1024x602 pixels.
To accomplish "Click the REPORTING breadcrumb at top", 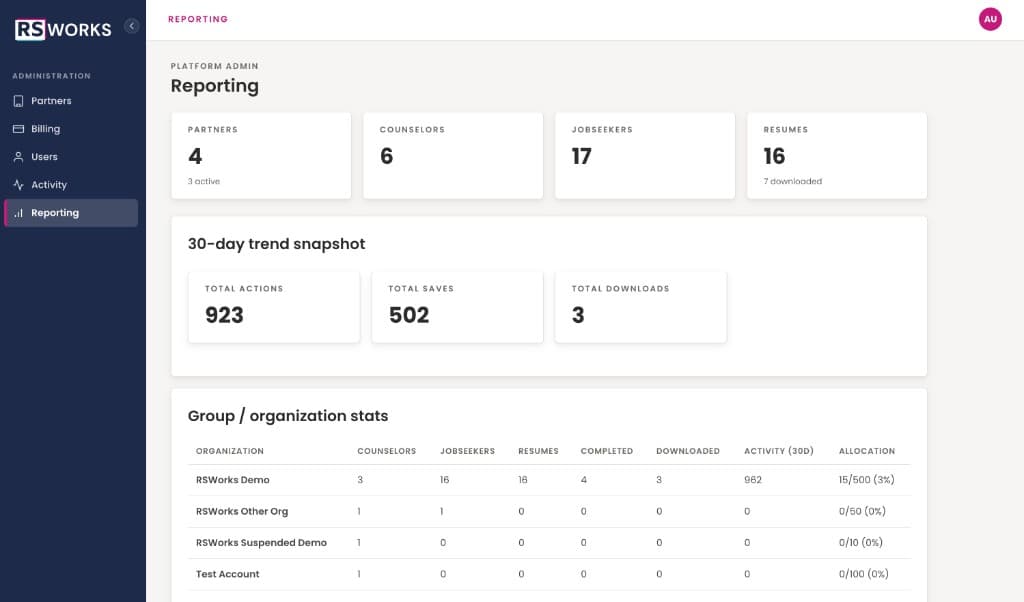I will coord(198,19).
